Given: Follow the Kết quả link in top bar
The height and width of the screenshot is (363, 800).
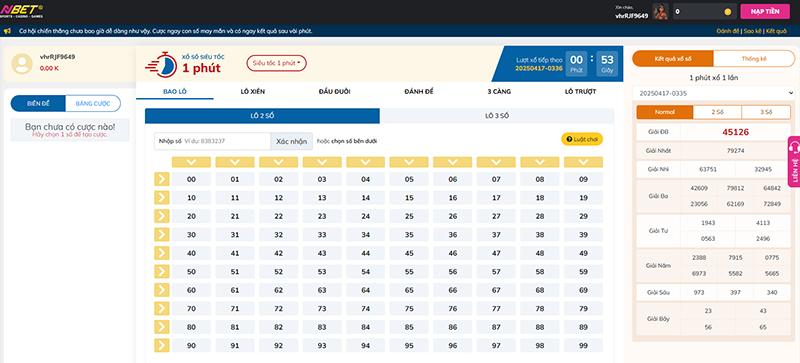Looking at the screenshot, I should click(777, 31).
